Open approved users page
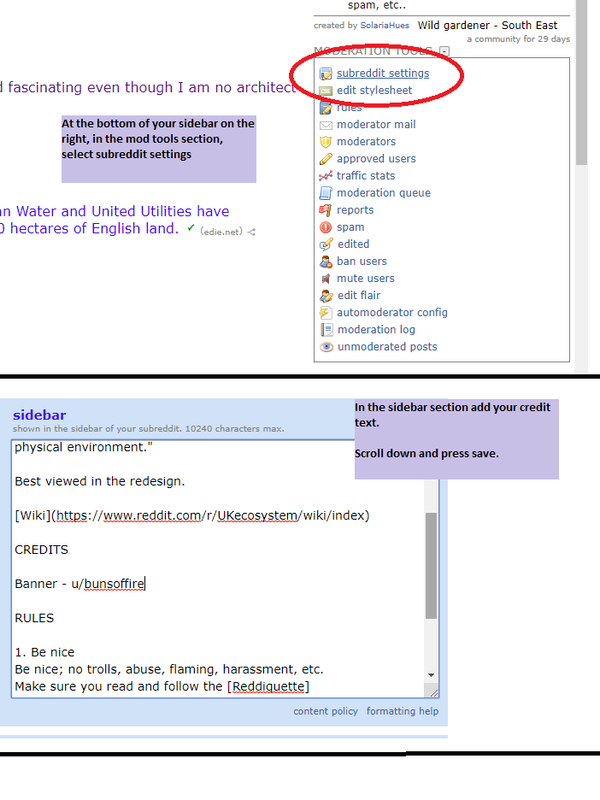Viewport: 600px width, 800px height. [376, 159]
